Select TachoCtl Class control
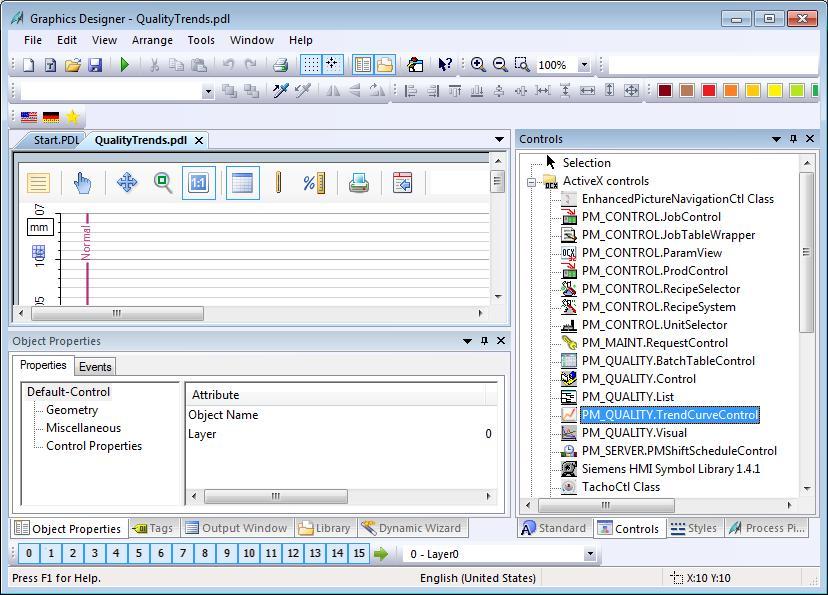Viewport: 828px width, 595px height. [620, 486]
